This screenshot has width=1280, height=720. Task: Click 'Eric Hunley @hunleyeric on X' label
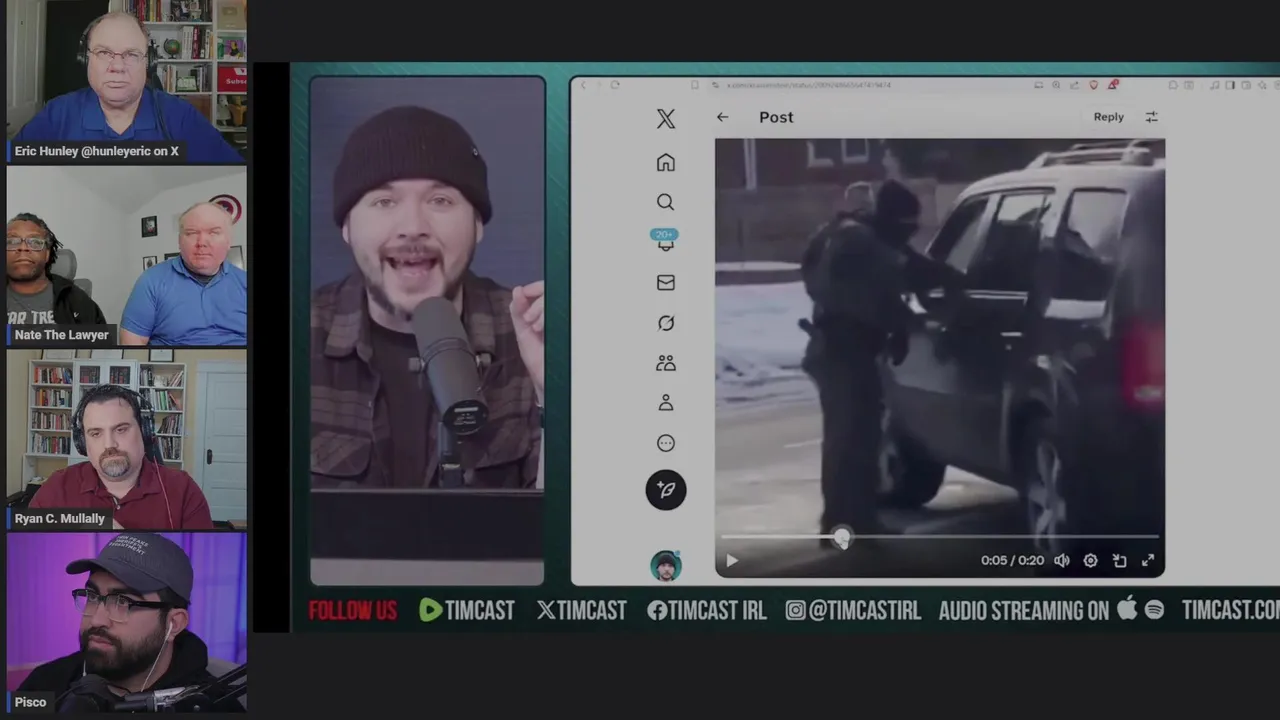(x=97, y=152)
